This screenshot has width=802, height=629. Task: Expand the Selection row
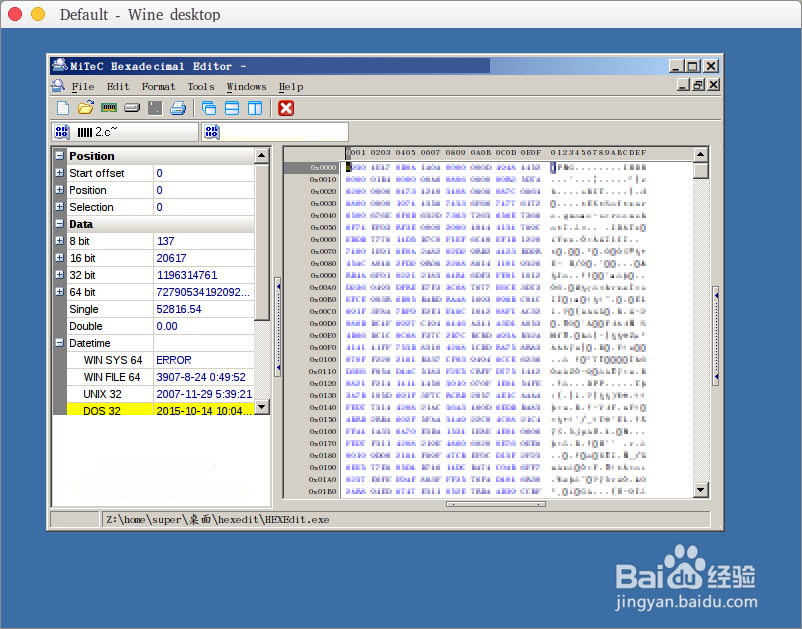coord(60,207)
